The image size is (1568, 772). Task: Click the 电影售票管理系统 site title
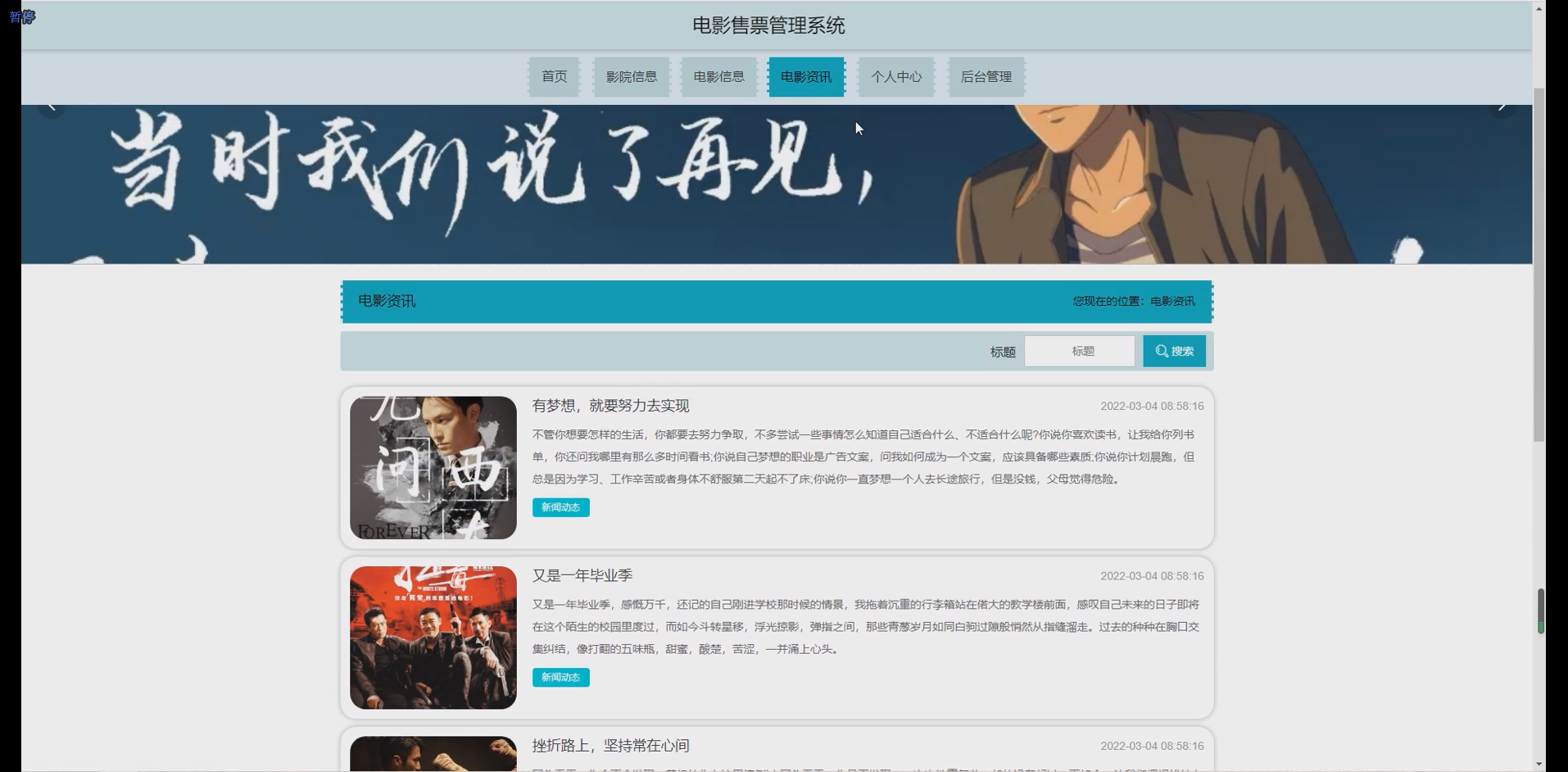(768, 25)
